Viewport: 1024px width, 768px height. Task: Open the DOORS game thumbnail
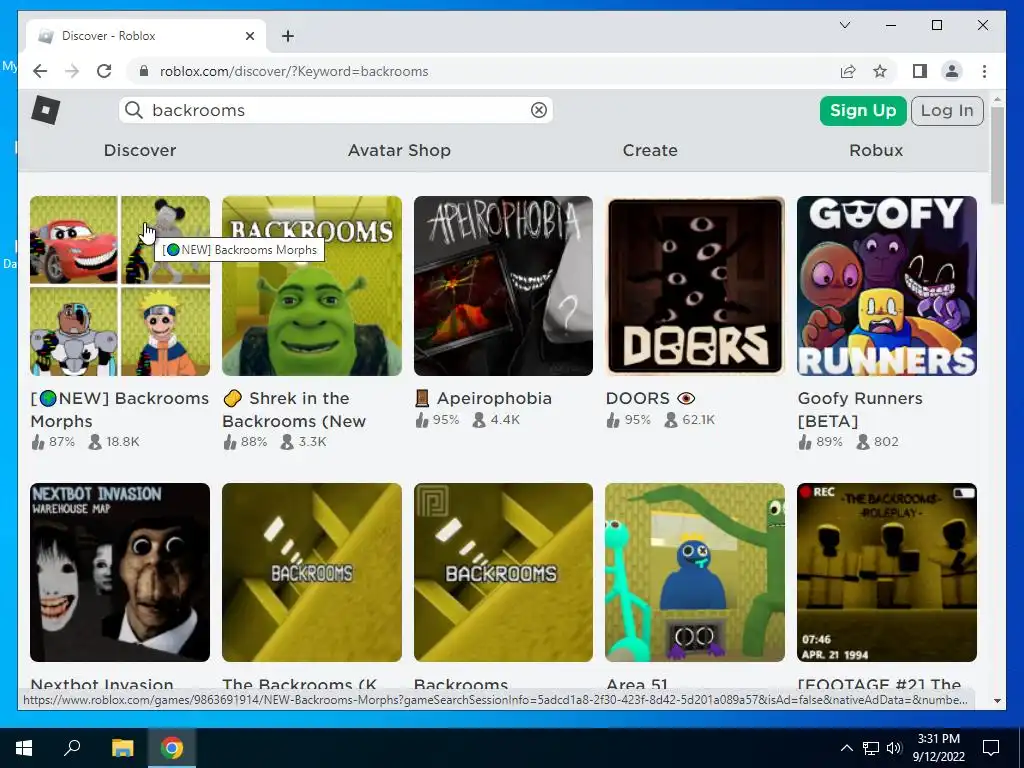pos(695,286)
